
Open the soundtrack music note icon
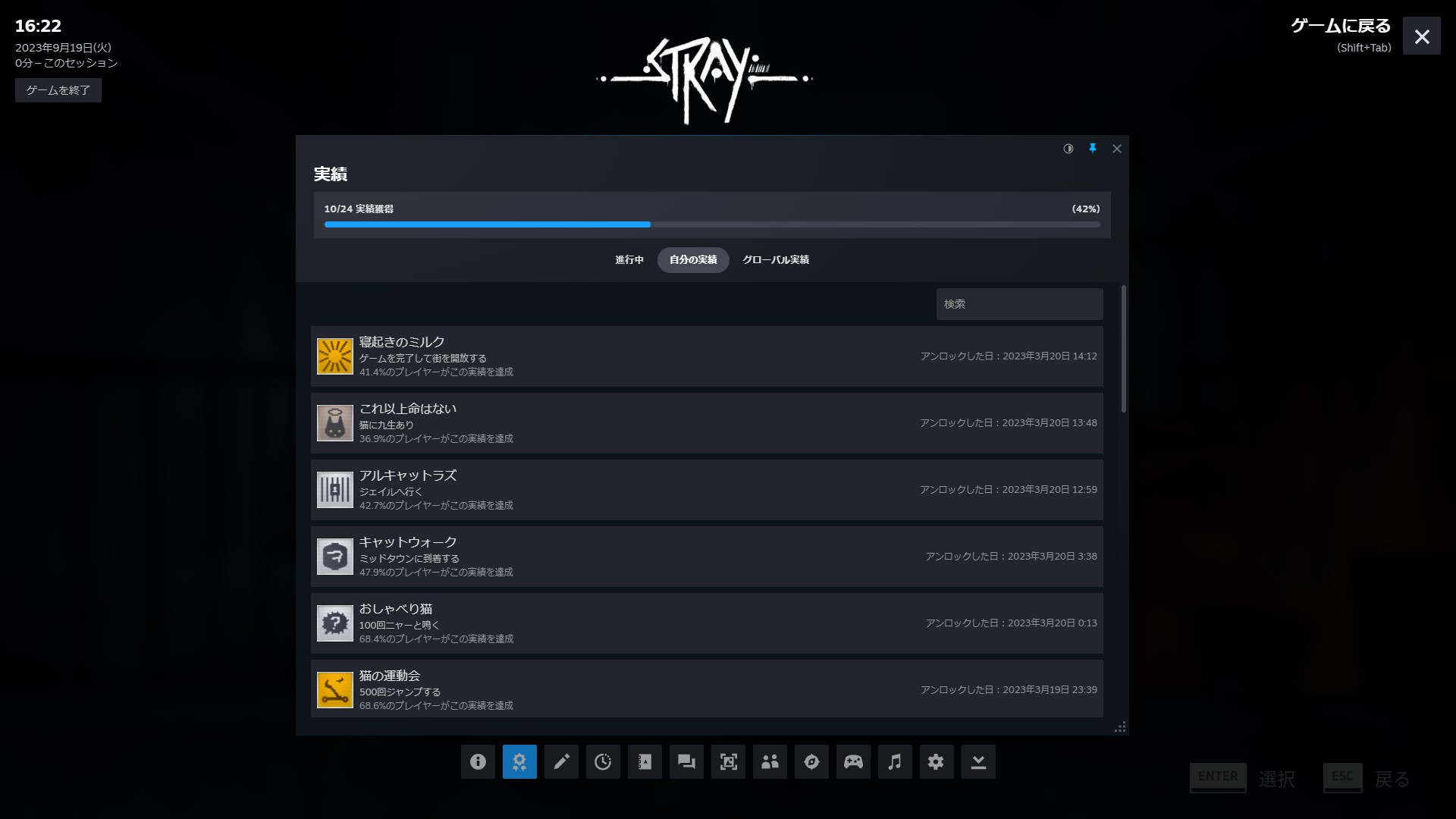[x=895, y=761]
